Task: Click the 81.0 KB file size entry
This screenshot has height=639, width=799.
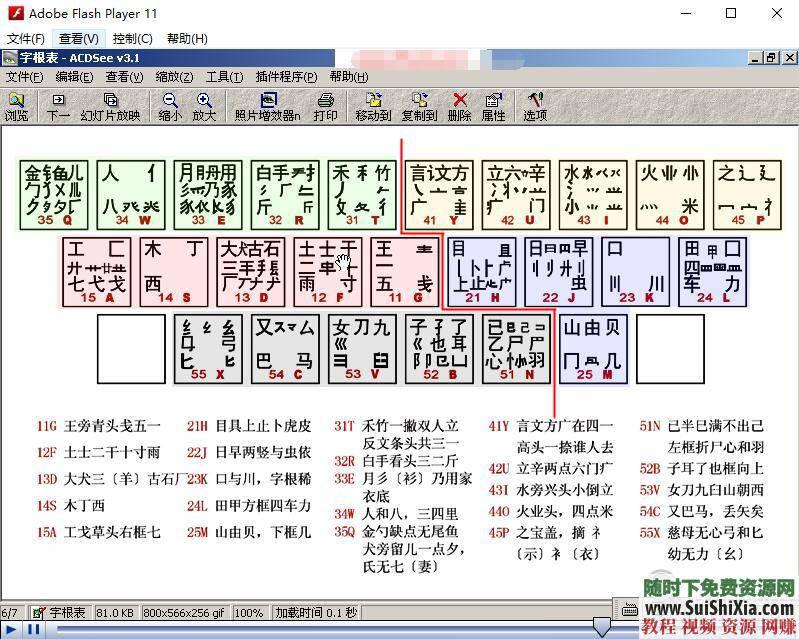Action: (x=115, y=613)
